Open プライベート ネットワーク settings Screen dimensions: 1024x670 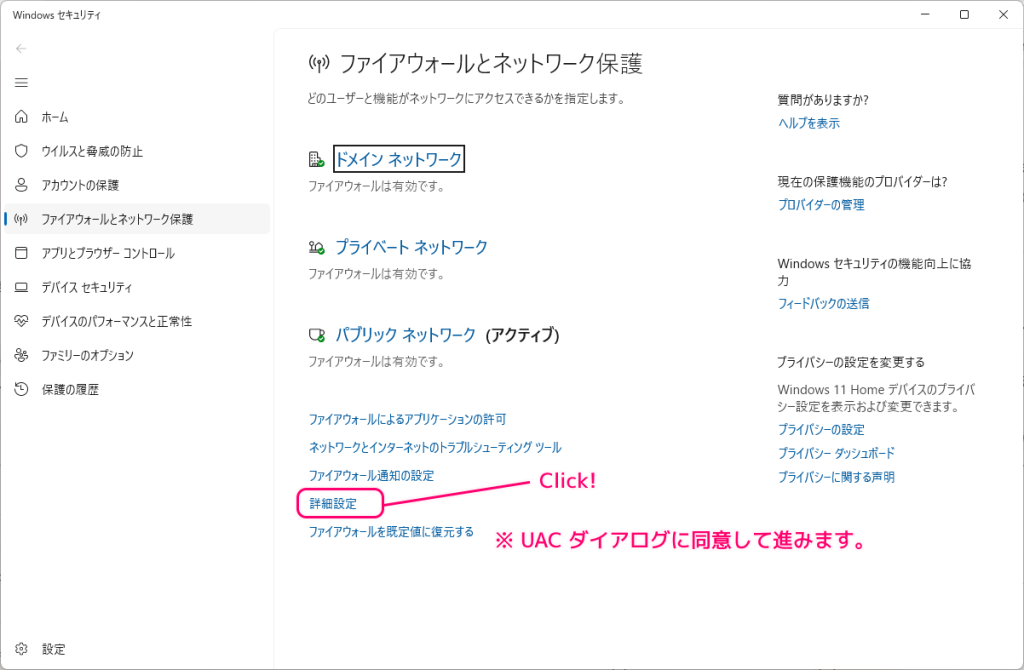[412, 246]
